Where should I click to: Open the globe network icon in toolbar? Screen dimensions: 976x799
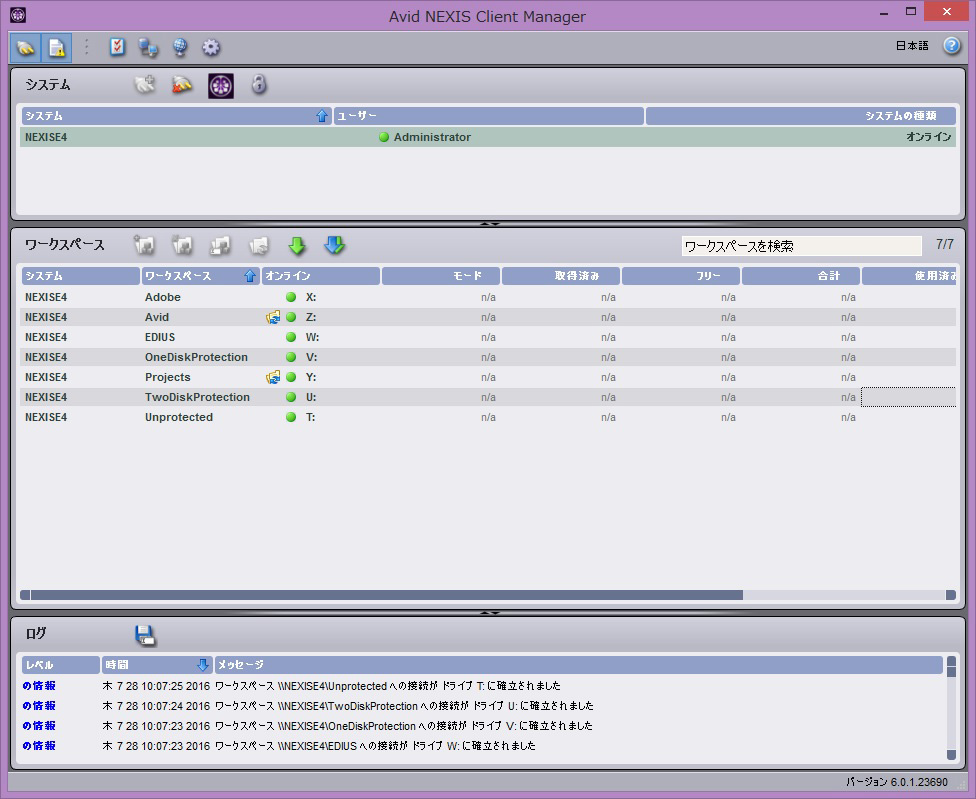[180, 47]
